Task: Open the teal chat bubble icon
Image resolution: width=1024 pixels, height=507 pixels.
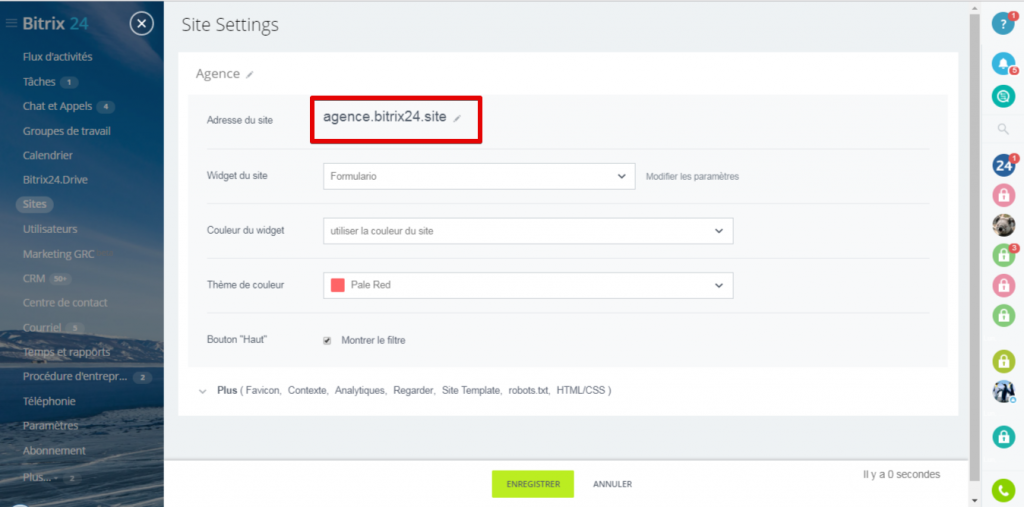Action: [x=1003, y=96]
